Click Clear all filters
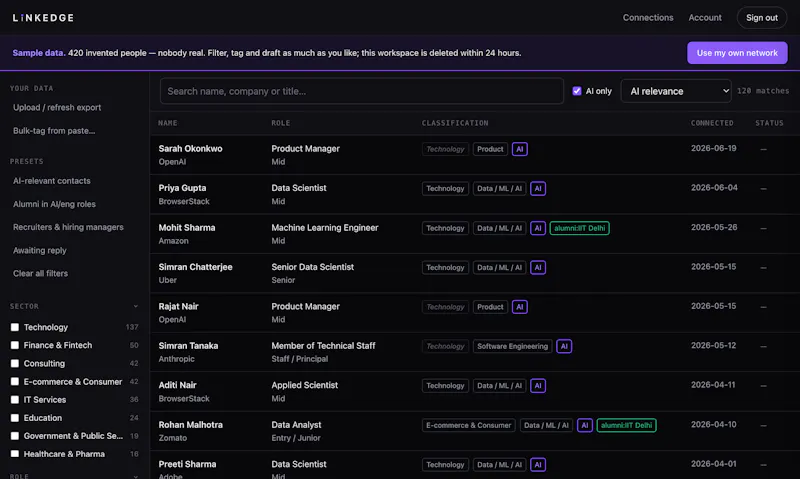The image size is (800, 479). 40,273
